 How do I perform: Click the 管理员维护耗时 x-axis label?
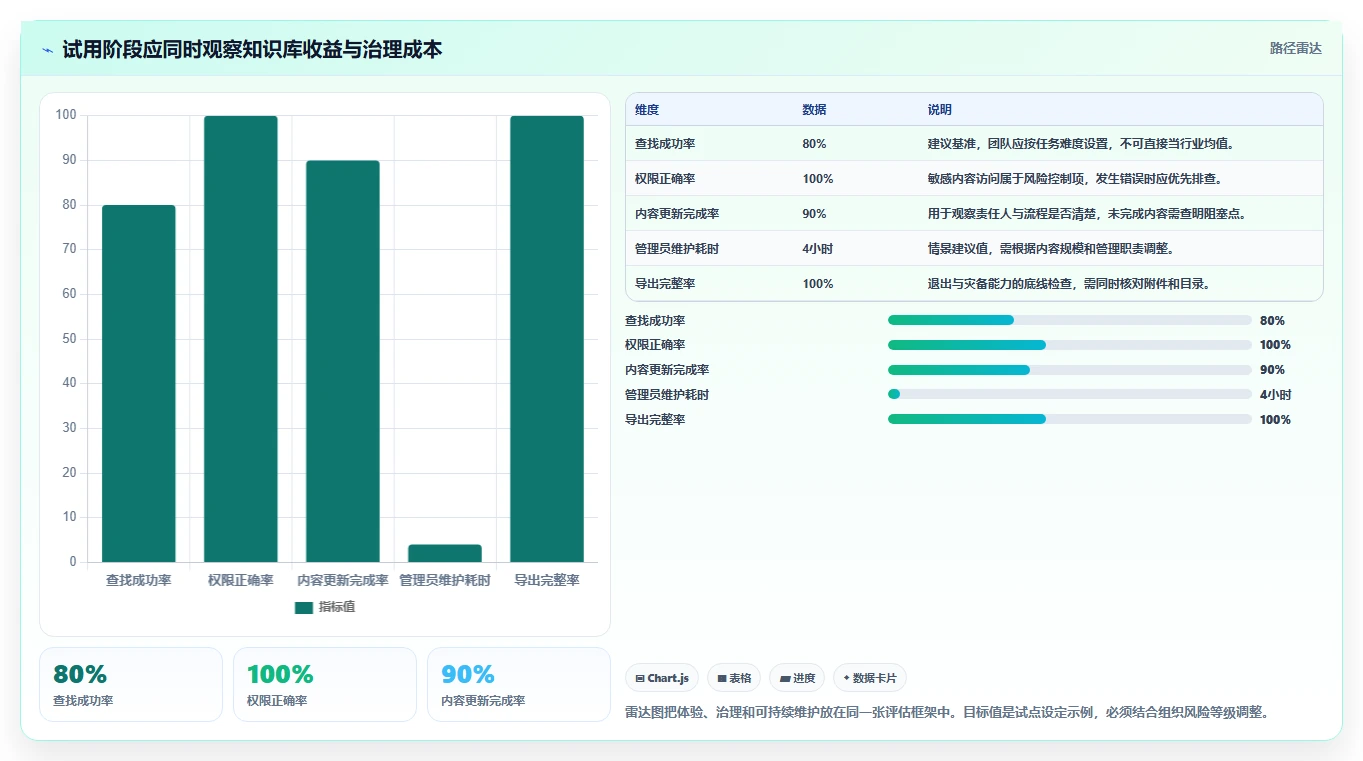click(x=445, y=580)
